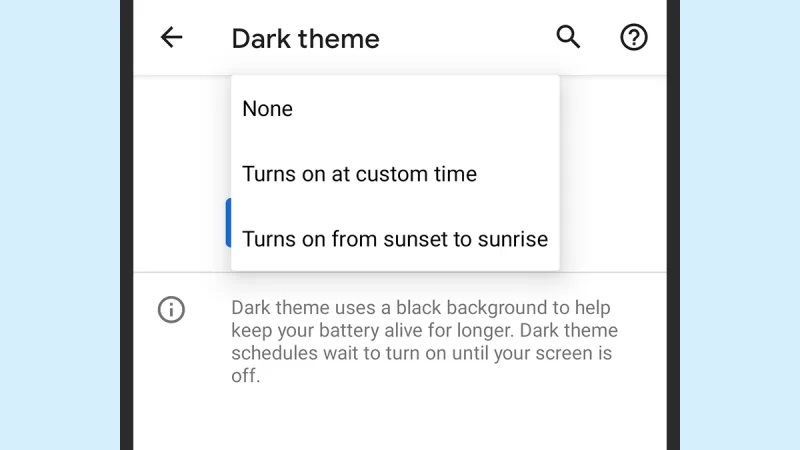The image size is (800, 450).
Task: Click the word "off." ending the description
Action: [246, 377]
